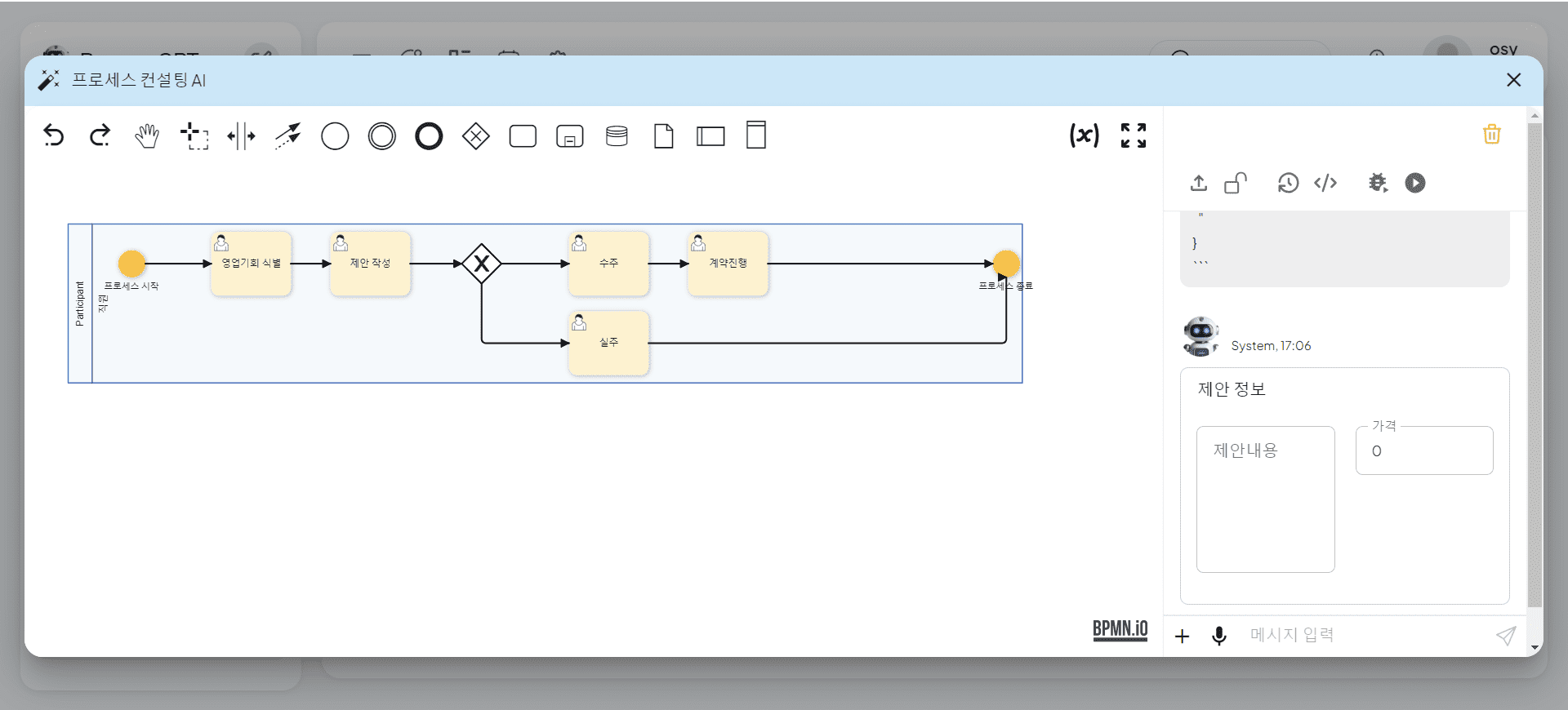This screenshot has width=1568, height=710.
Task: Add a data store element
Action: pyautogui.click(x=617, y=135)
